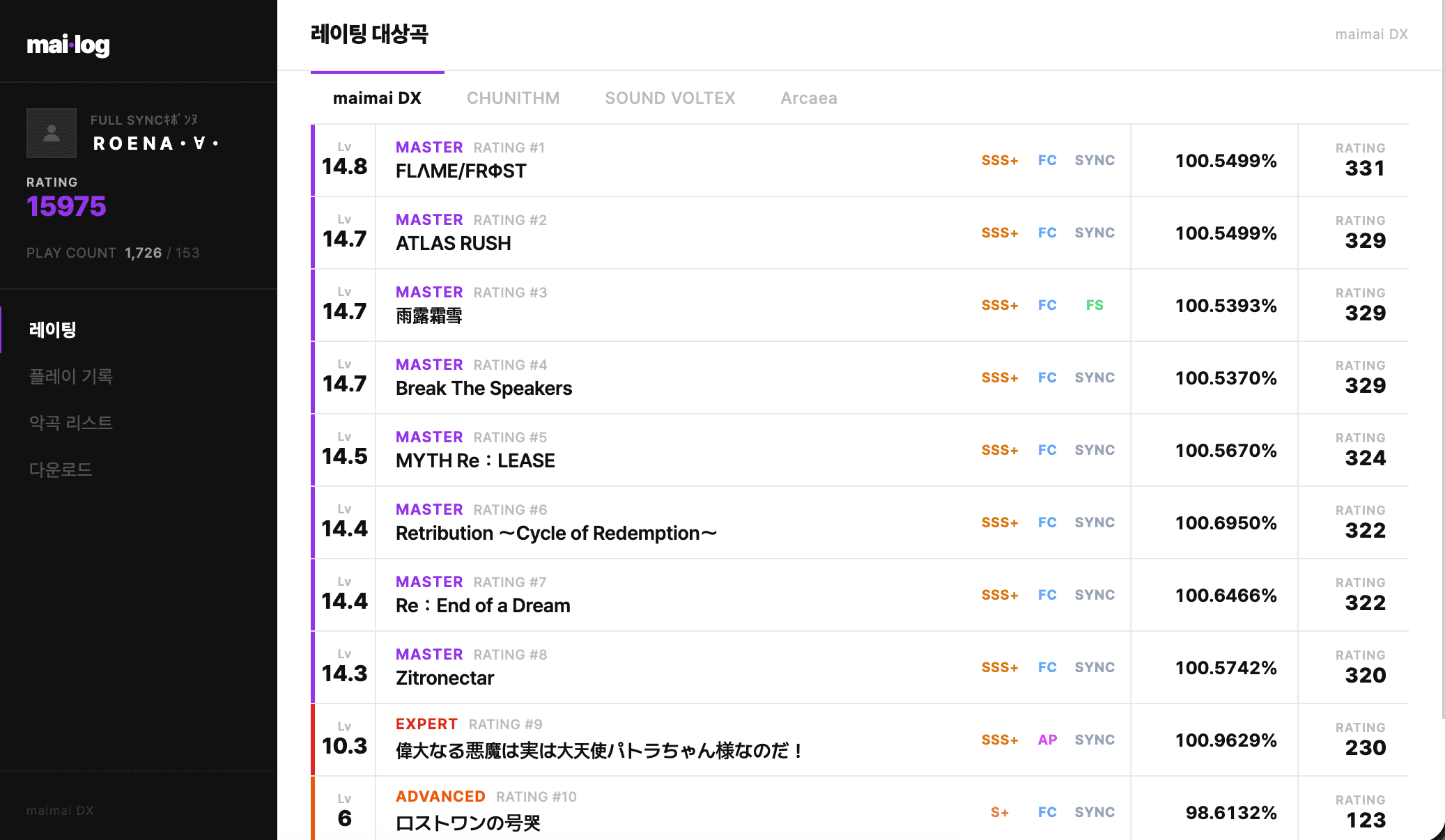1445x840 pixels.
Task: Click the player name ROENA
Action: point(156,143)
